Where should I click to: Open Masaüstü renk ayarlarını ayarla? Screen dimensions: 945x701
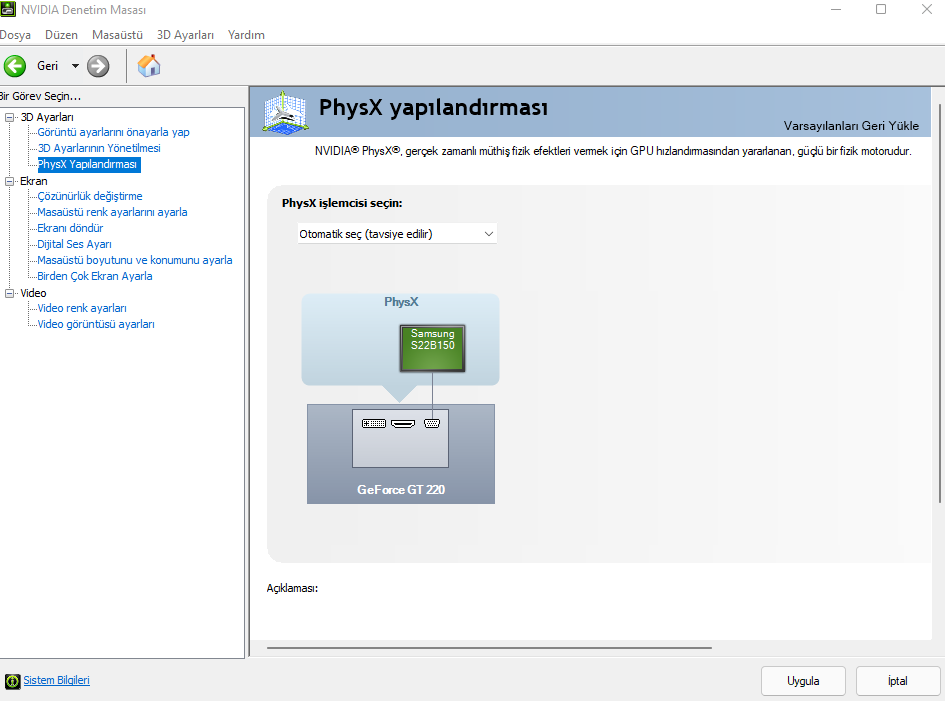click(112, 212)
